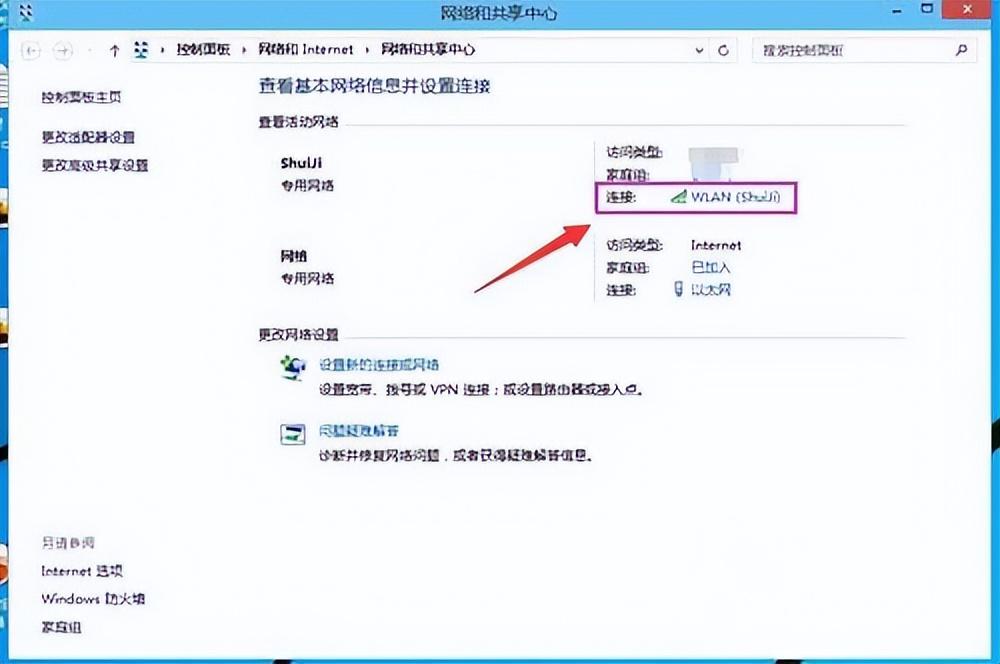Click the Back navigation arrow

[31, 50]
